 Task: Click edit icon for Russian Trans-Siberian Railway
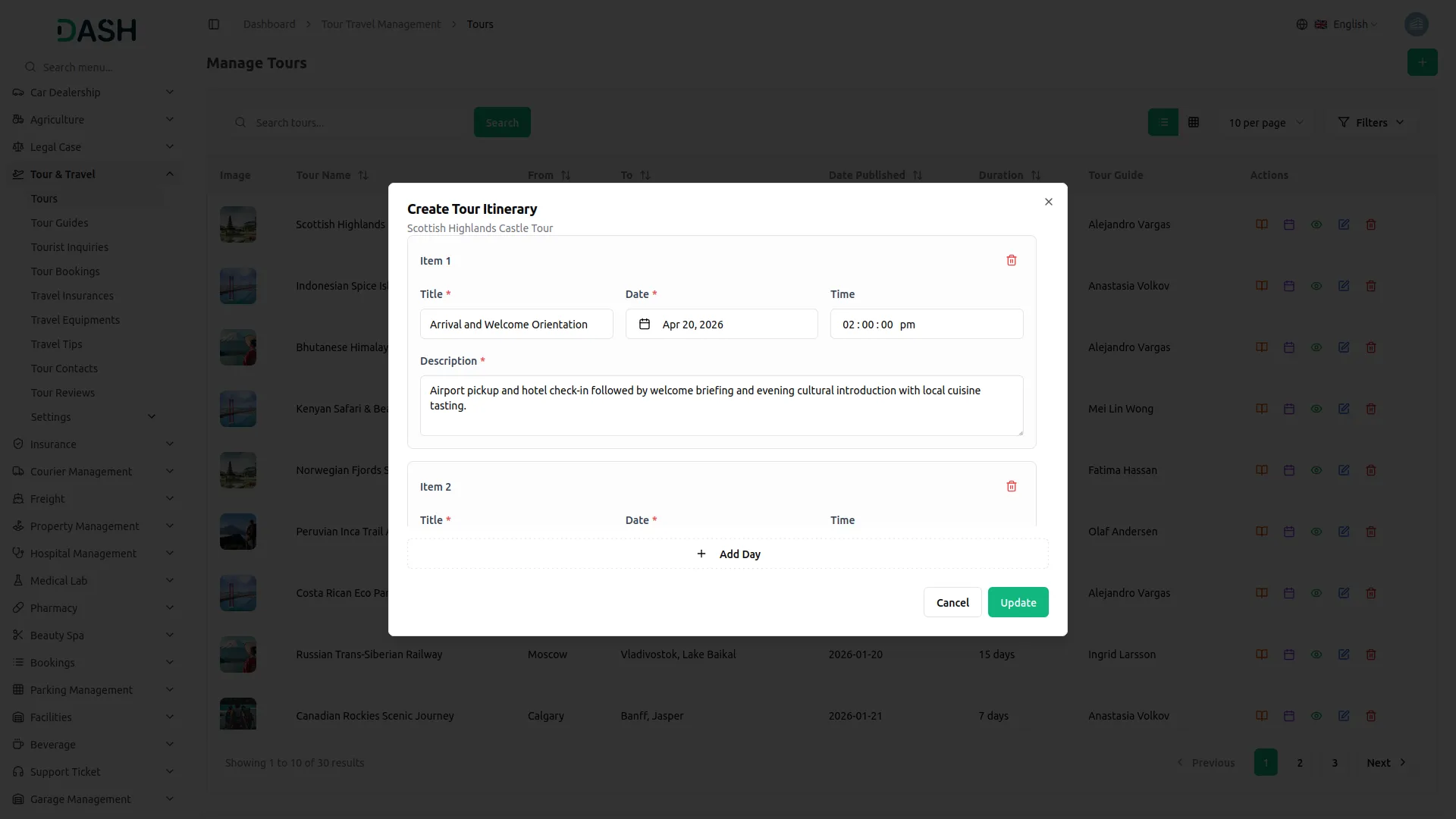[x=1343, y=654]
